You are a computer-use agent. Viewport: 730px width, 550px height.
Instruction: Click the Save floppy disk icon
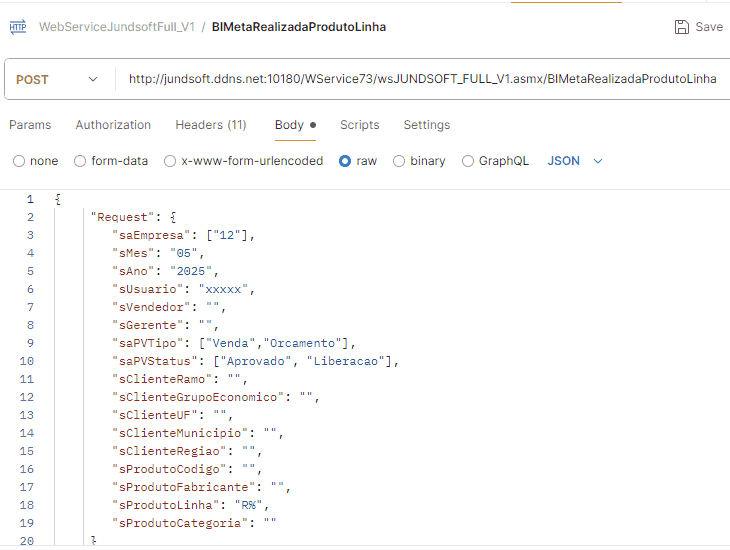point(682,27)
